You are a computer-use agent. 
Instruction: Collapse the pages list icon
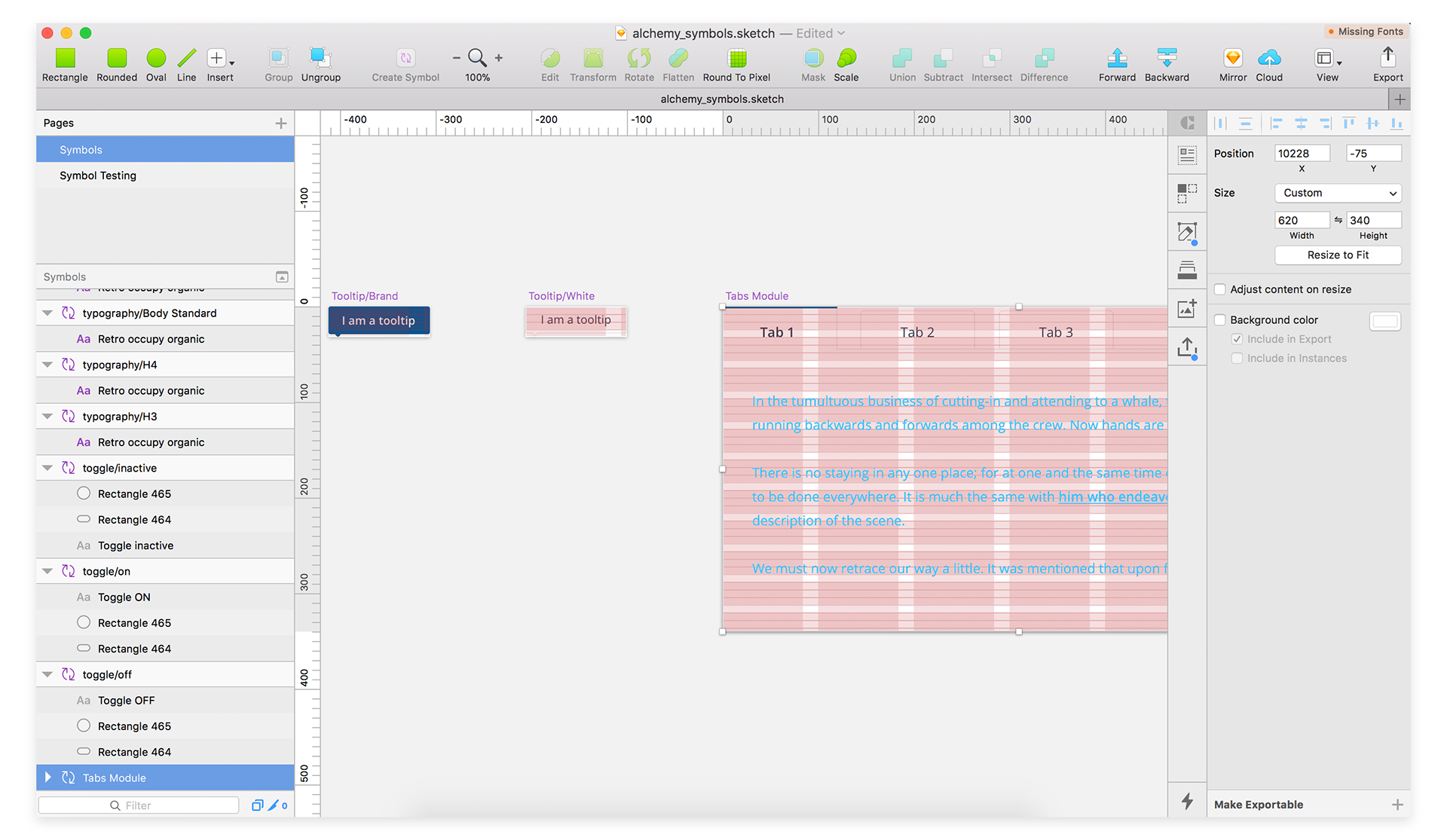pos(282,277)
